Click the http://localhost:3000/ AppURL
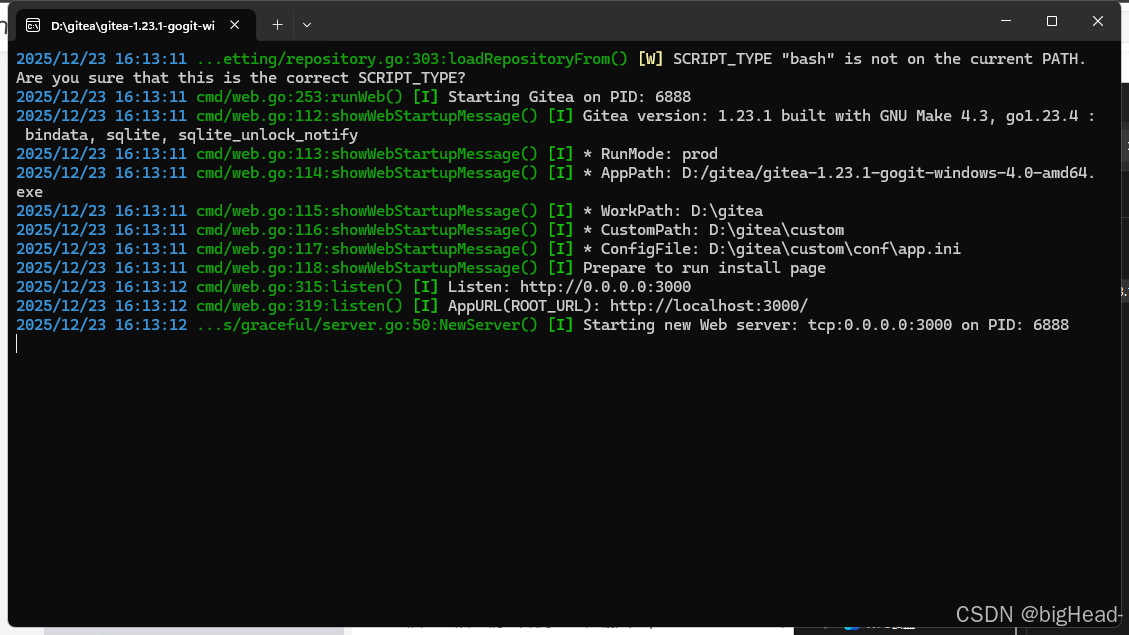Viewport: 1129px width, 635px height. (x=709, y=306)
